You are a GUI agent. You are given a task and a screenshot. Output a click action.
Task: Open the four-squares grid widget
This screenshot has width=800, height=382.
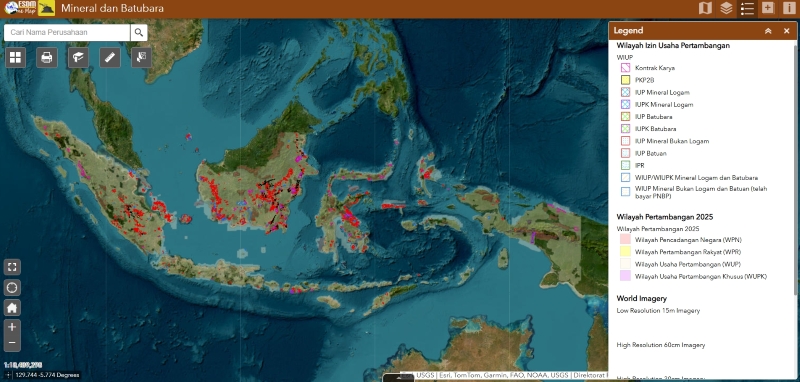coord(15,58)
